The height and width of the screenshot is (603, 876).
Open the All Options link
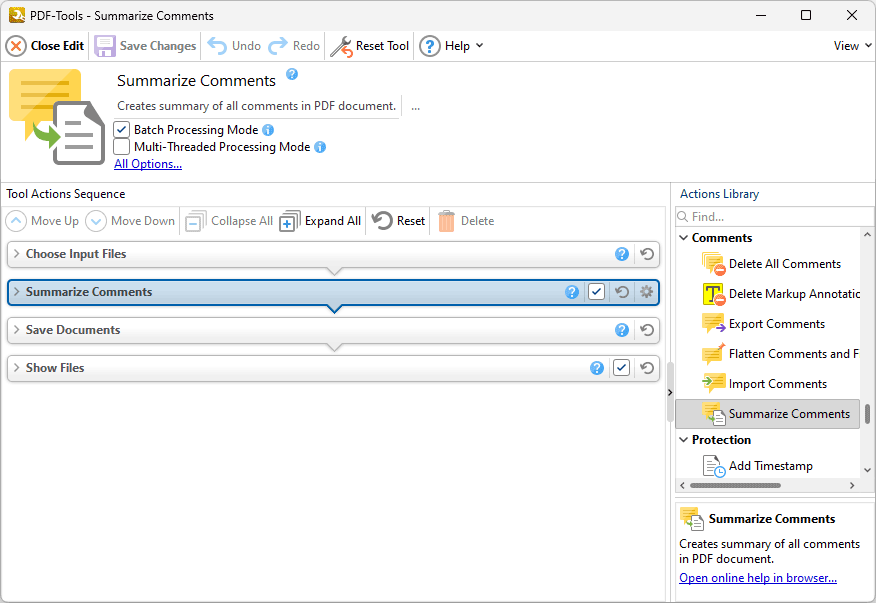148,164
